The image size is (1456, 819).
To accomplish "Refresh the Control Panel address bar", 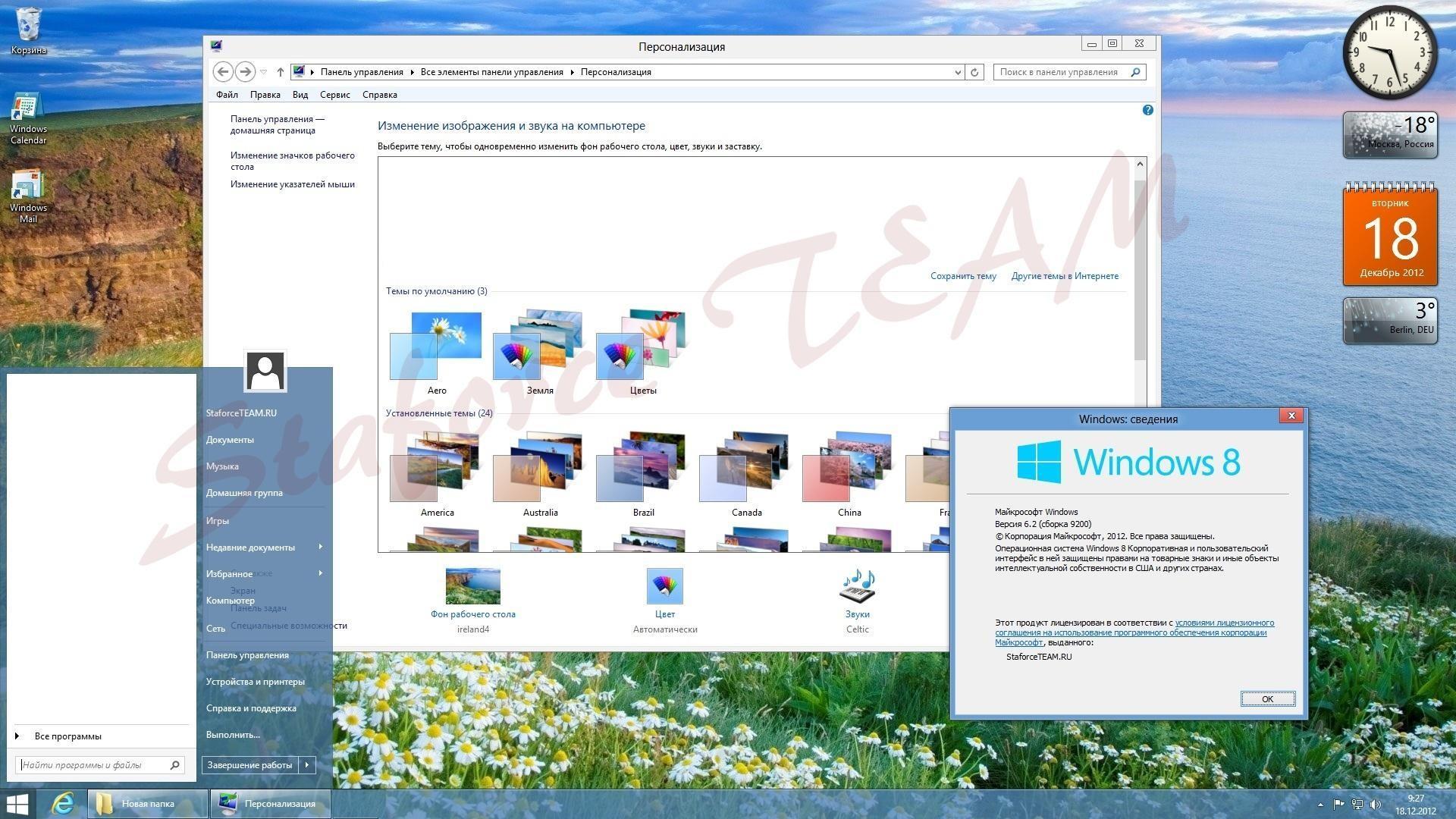I will [x=974, y=72].
